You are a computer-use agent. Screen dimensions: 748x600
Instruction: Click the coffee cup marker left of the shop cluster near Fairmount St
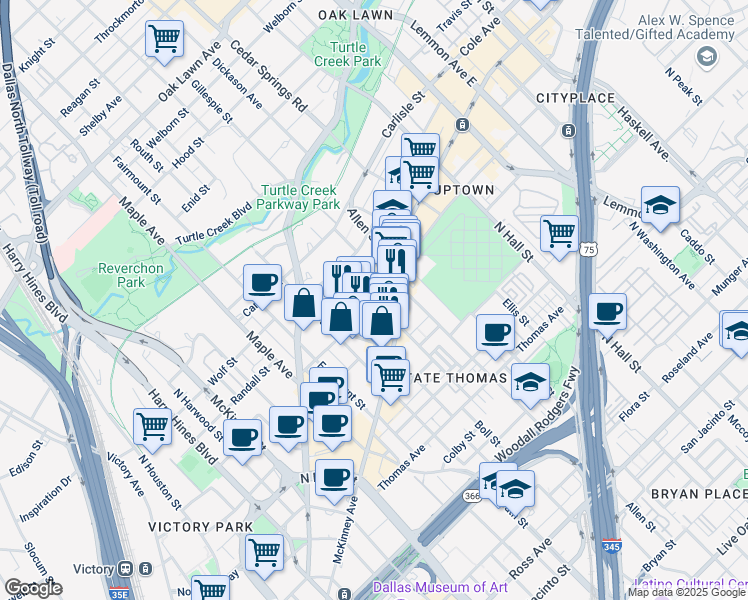(288, 426)
